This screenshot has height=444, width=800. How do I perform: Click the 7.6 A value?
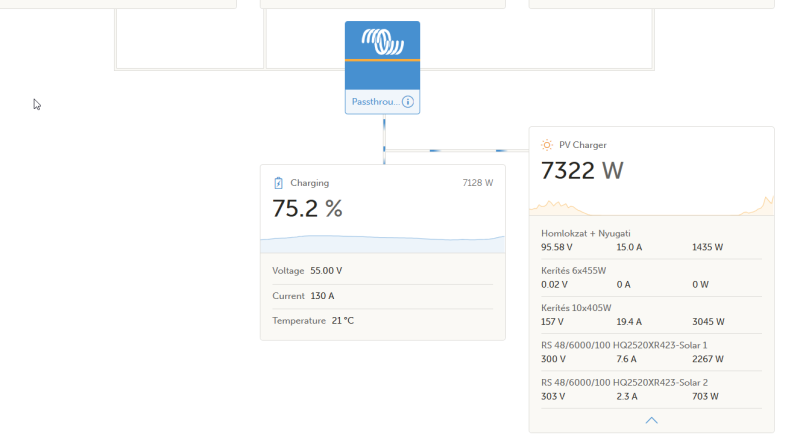coord(626,359)
